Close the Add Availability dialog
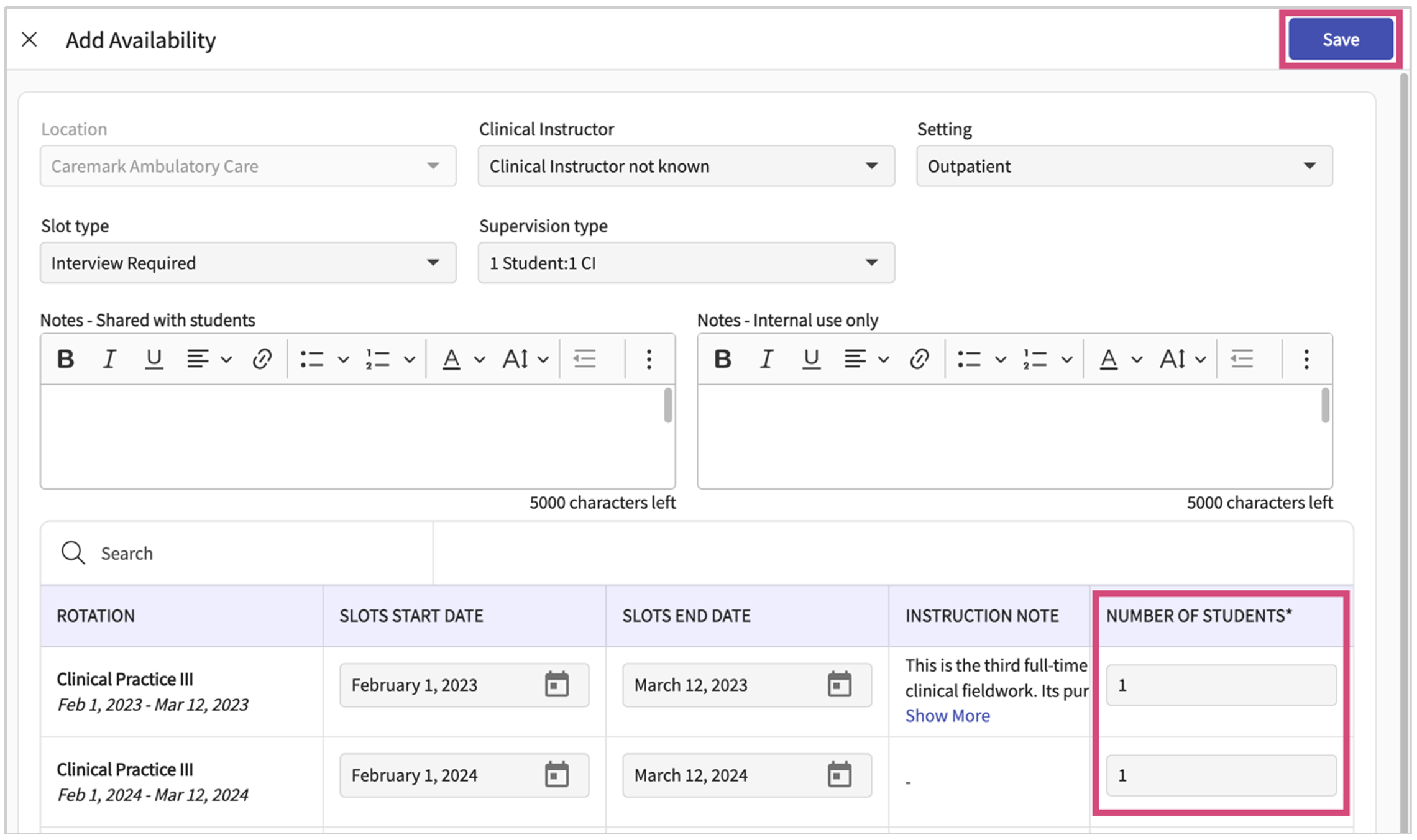This screenshot has height=840, width=1417. pyautogui.click(x=29, y=40)
